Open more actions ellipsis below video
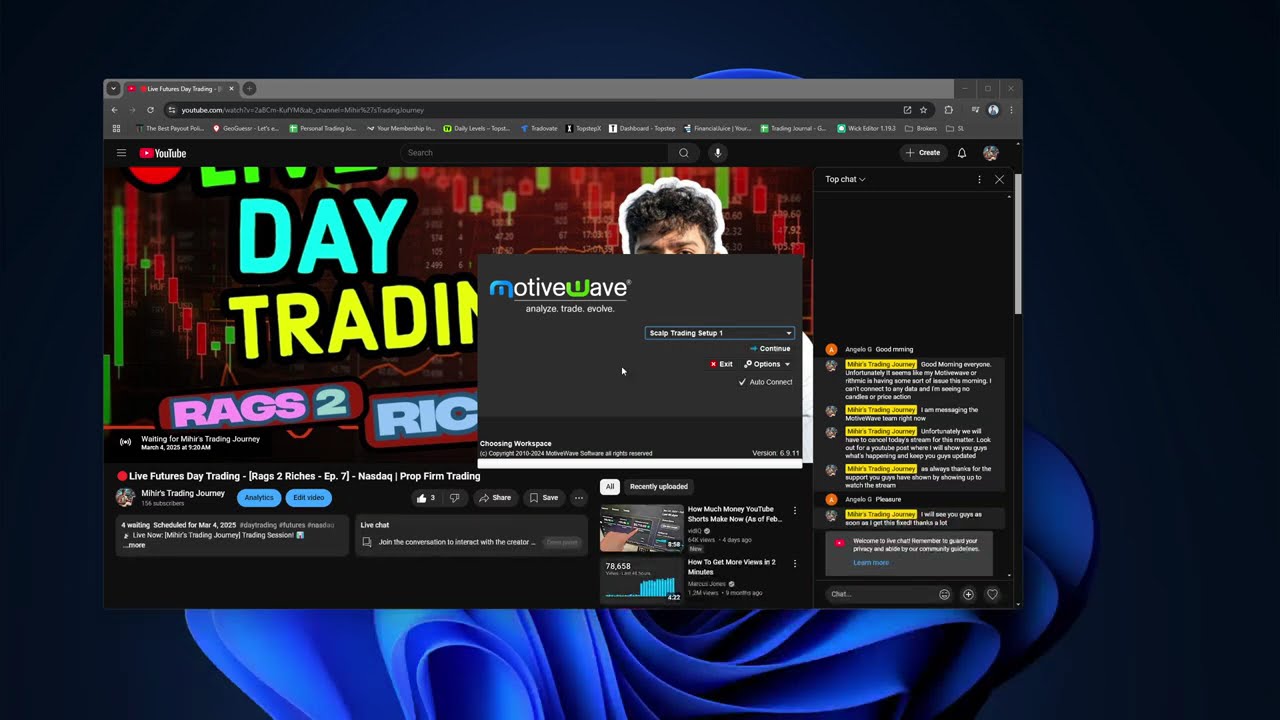1280x720 pixels. click(578, 498)
